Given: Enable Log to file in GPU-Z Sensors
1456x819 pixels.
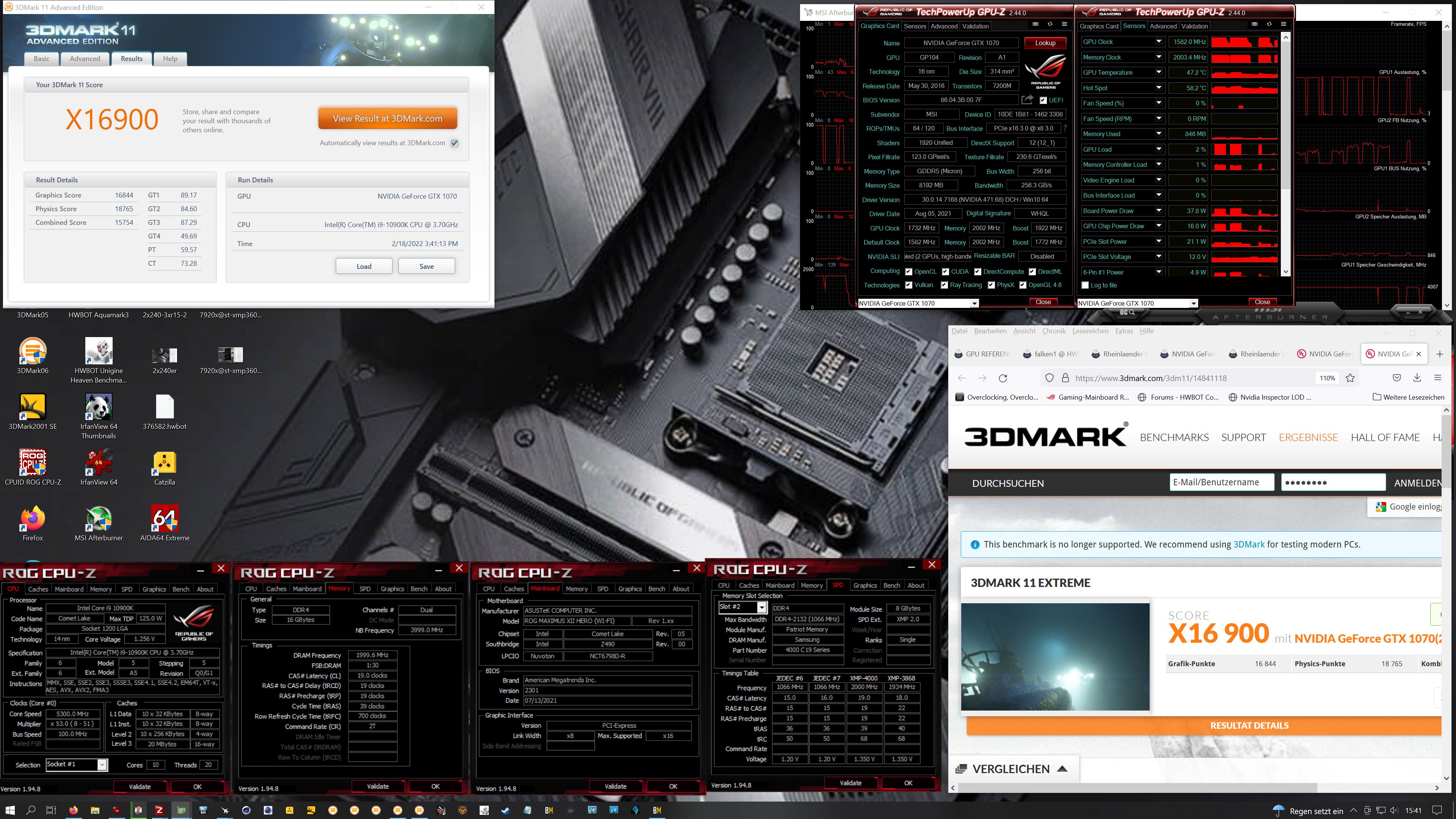Looking at the screenshot, I should 1085,285.
